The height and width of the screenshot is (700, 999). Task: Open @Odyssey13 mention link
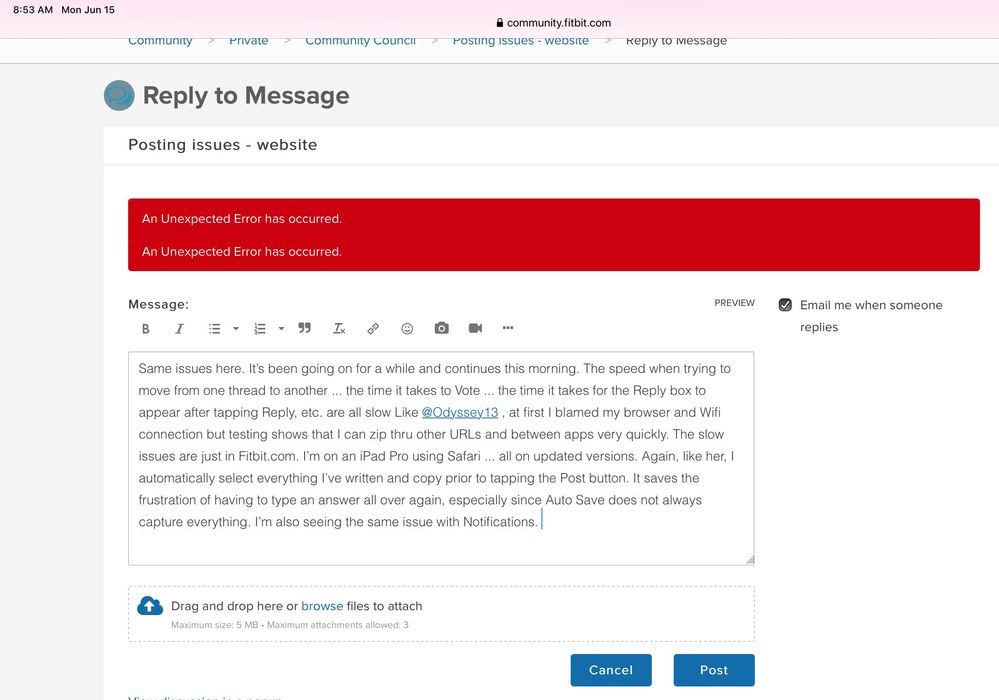click(x=459, y=413)
